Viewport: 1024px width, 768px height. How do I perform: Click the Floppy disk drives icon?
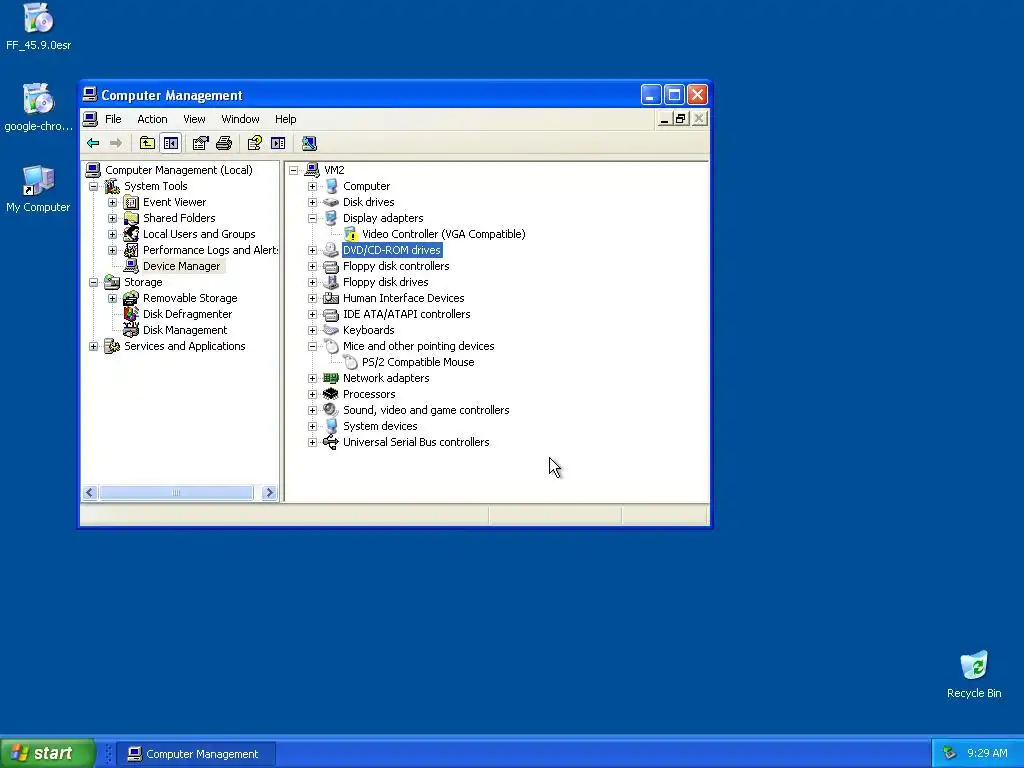coord(331,282)
